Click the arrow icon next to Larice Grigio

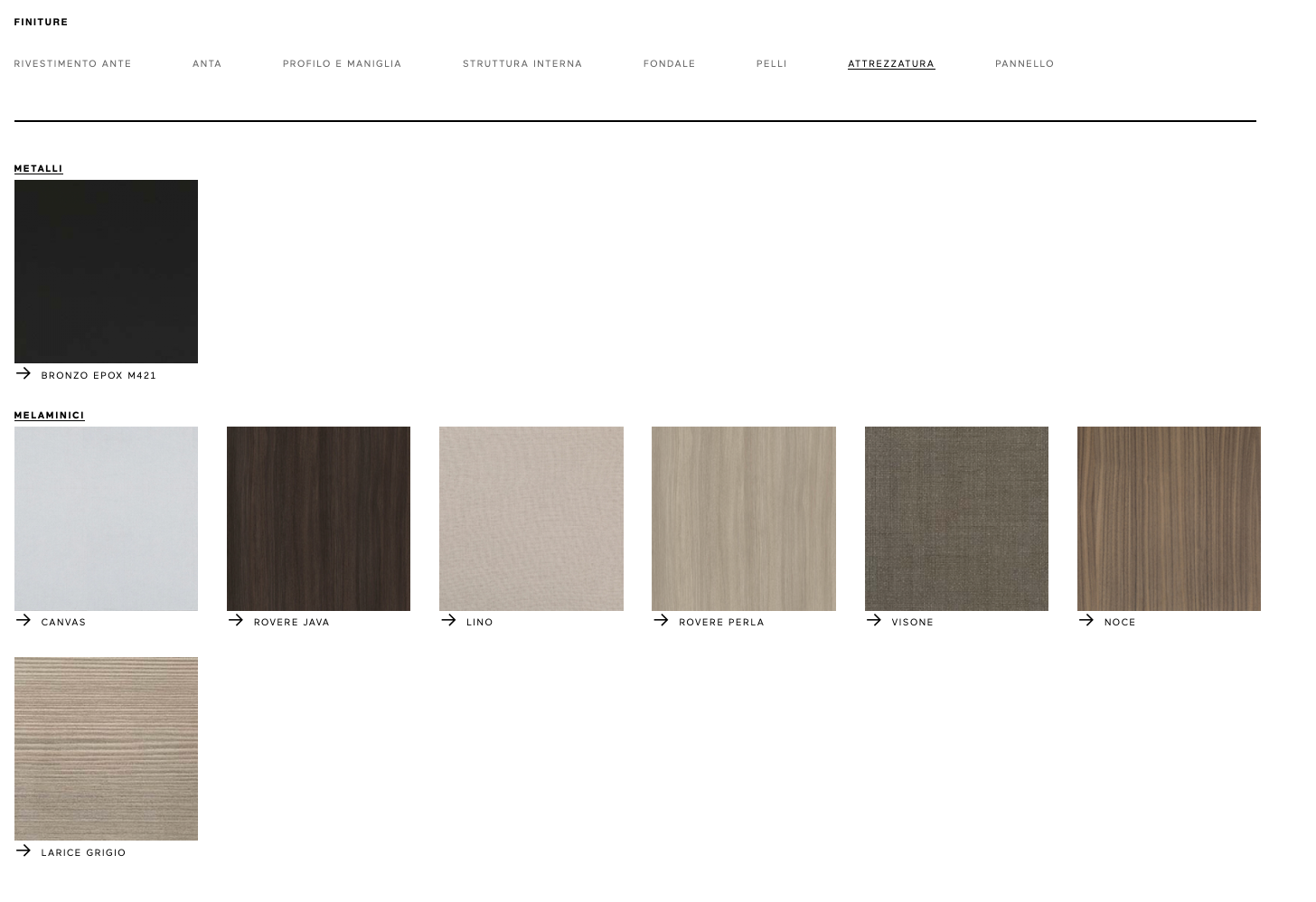point(23,850)
